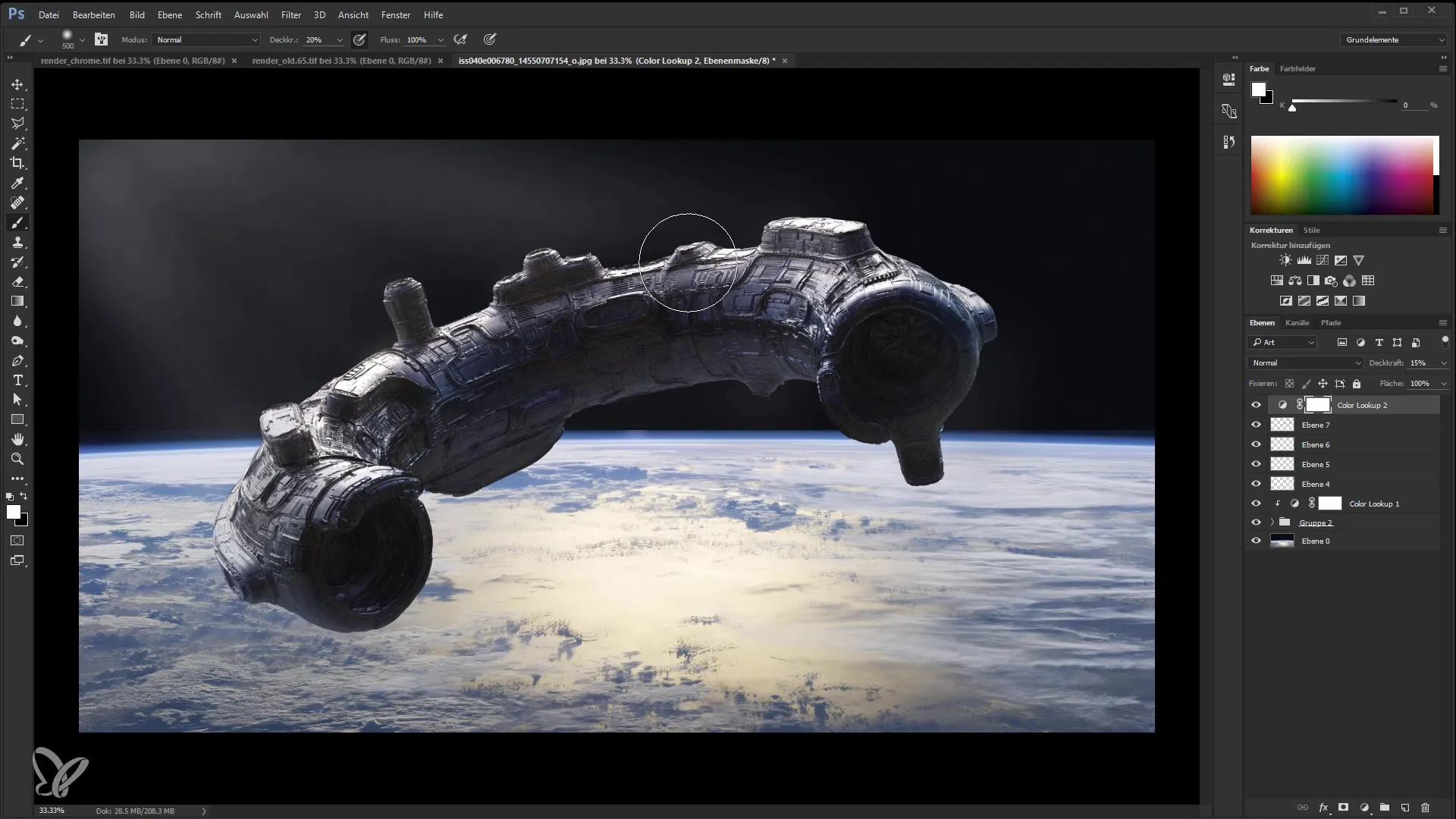Select the Path Selection tool

click(17, 400)
